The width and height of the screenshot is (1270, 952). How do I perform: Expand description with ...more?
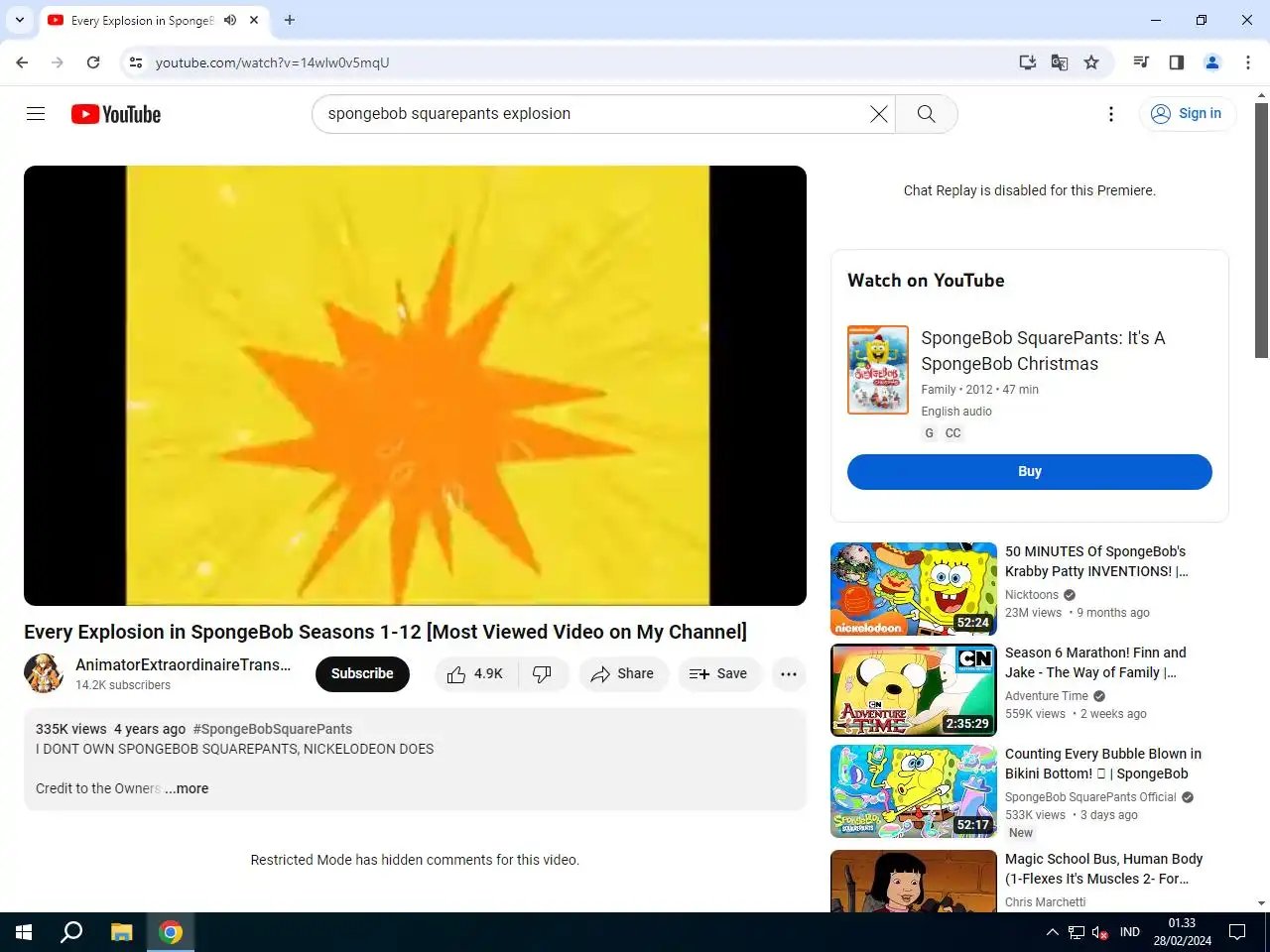click(x=187, y=789)
